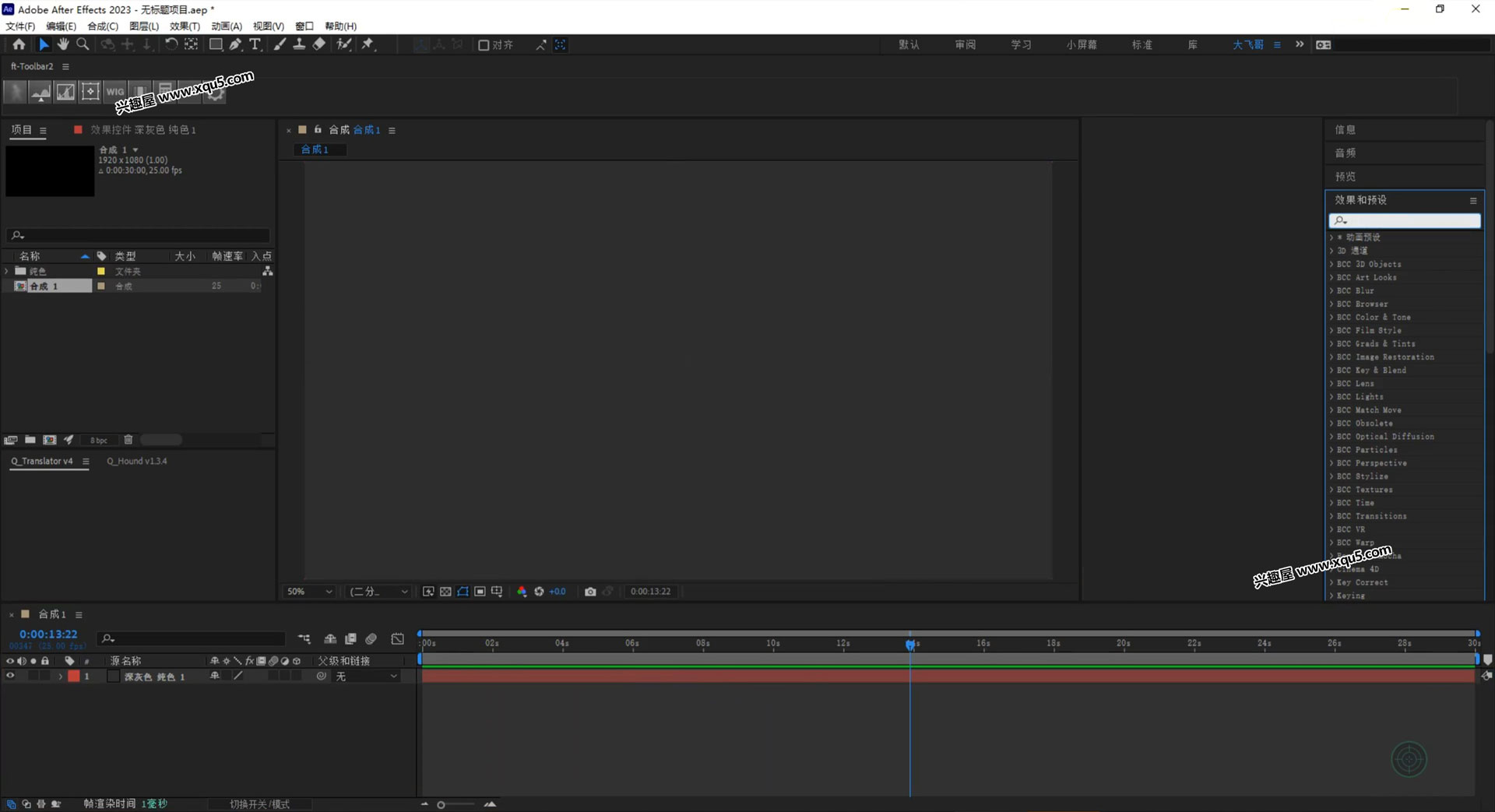Open the 窗口 menu
This screenshot has height=812, width=1495.
coord(304,26)
